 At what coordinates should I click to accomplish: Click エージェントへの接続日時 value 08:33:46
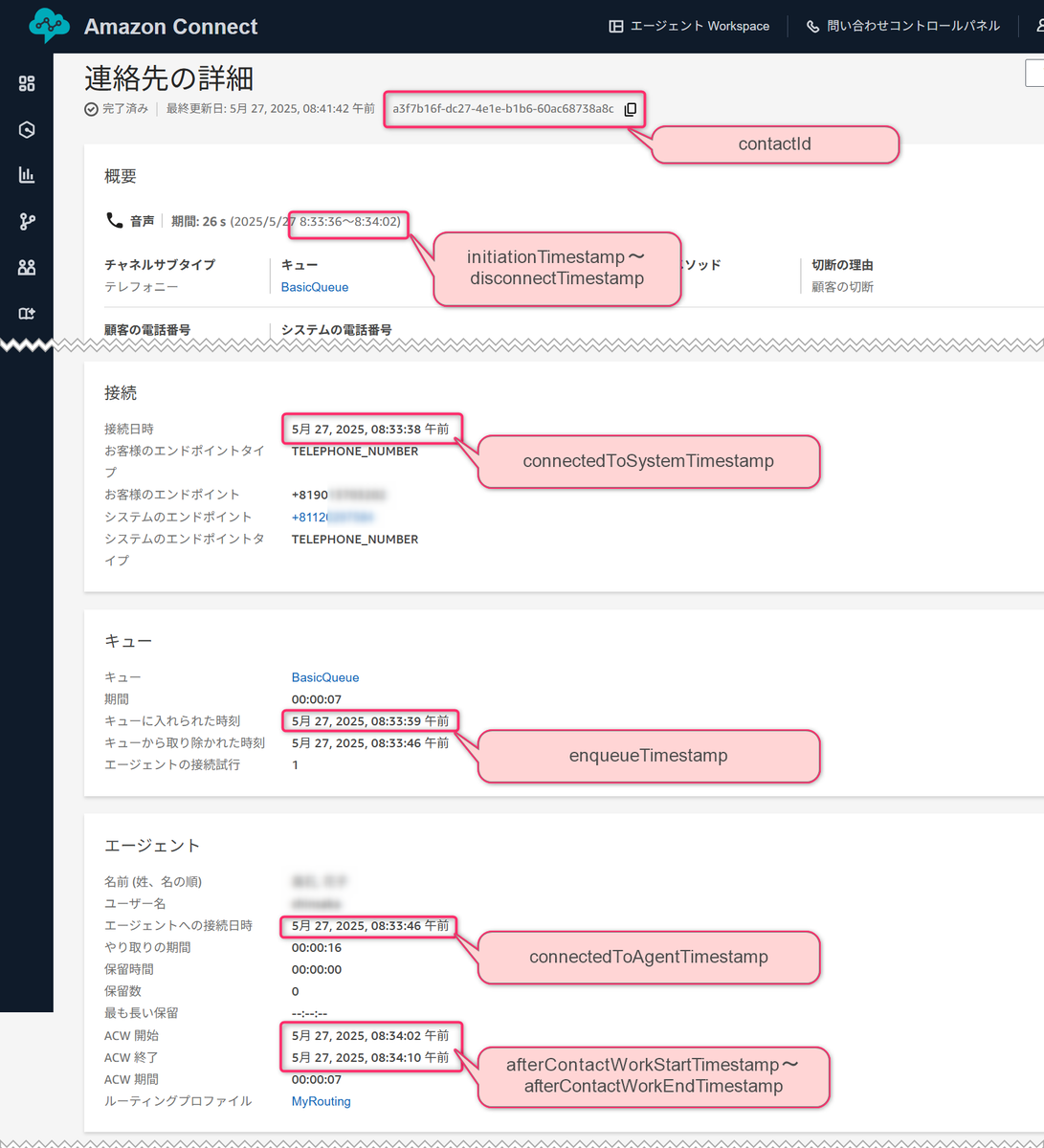(370, 926)
